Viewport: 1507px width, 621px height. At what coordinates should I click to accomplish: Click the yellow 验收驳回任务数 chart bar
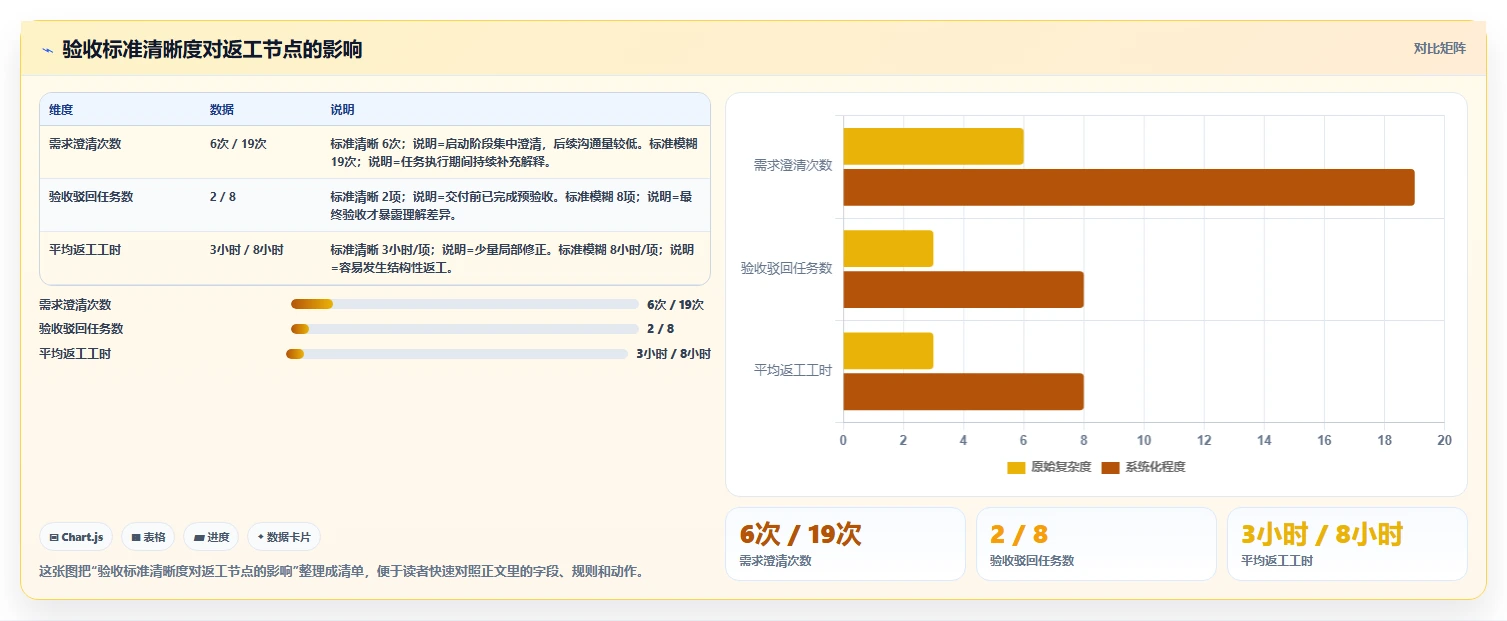click(x=888, y=249)
